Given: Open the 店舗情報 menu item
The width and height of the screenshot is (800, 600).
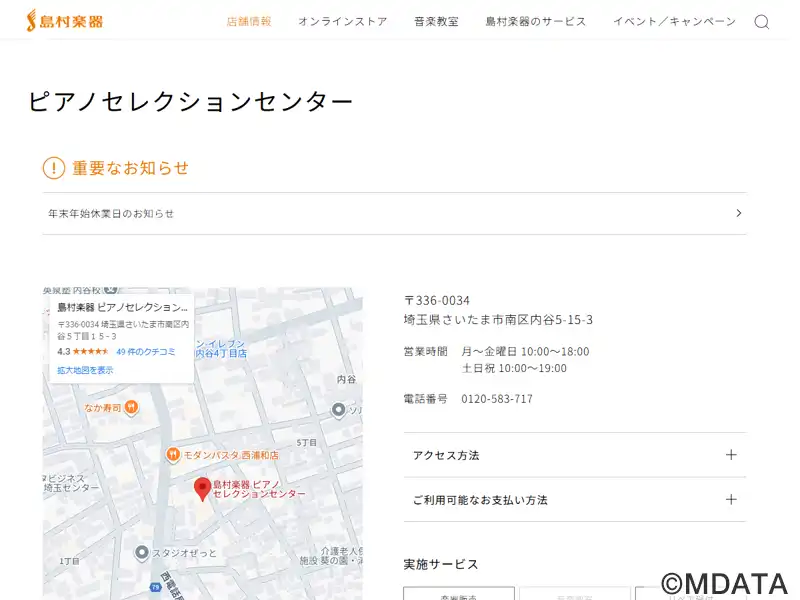Looking at the screenshot, I should pos(249,21).
